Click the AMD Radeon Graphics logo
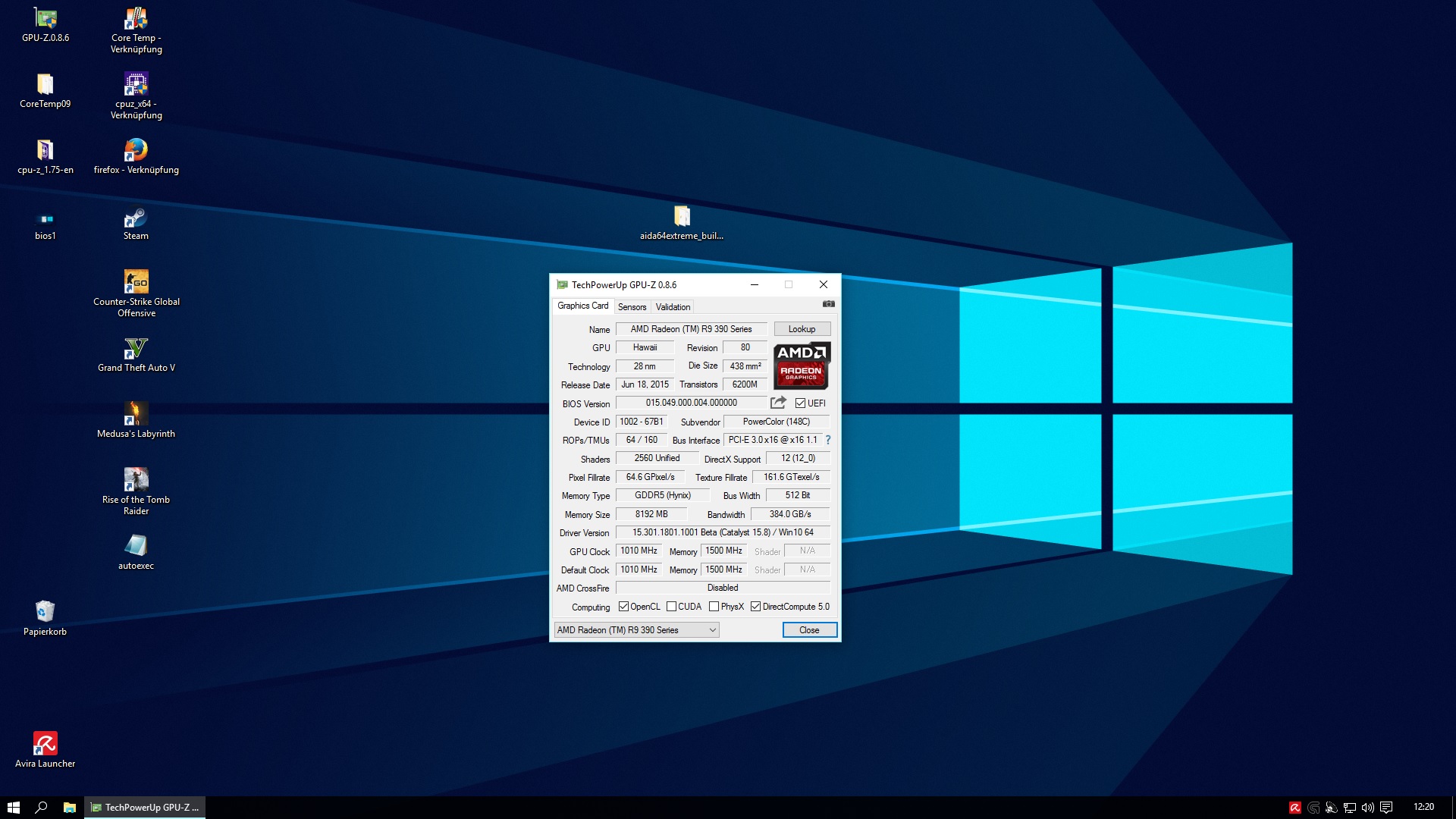 [802, 365]
